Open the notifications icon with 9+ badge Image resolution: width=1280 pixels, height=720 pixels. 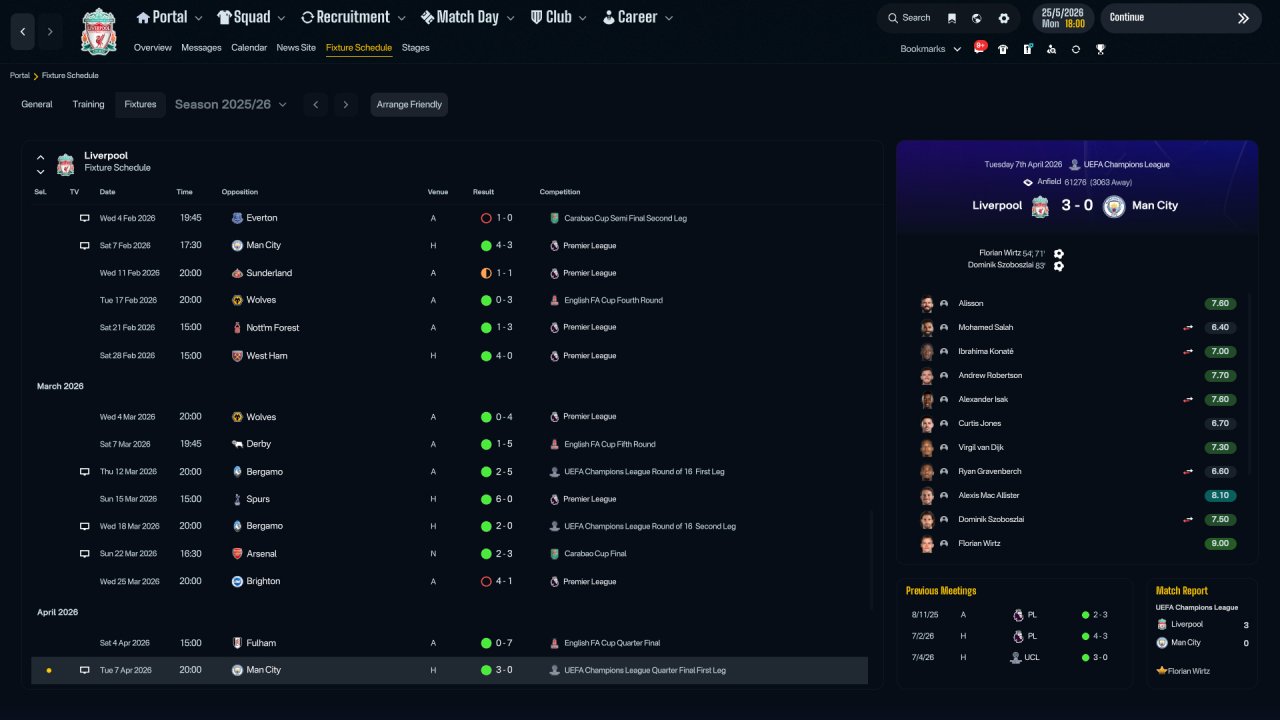[x=979, y=48]
